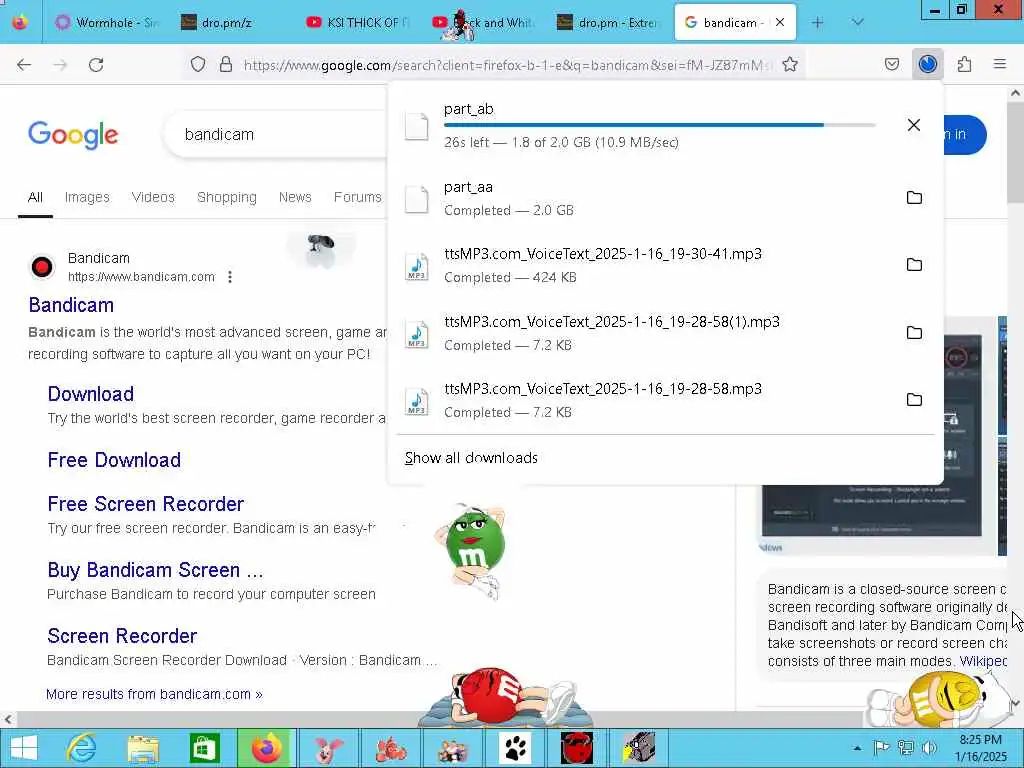Open the black paw print taskbar app
Viewport: 1024px width, 768px height.
[x=515, y=748]
